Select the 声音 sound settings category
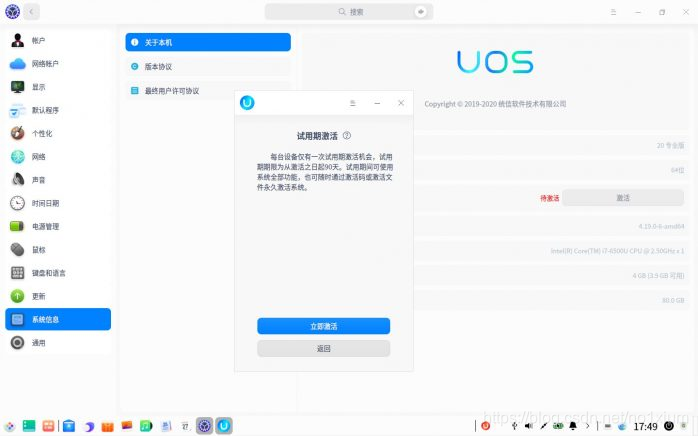This screenshot has height=436, width=698. click(58, 180)
